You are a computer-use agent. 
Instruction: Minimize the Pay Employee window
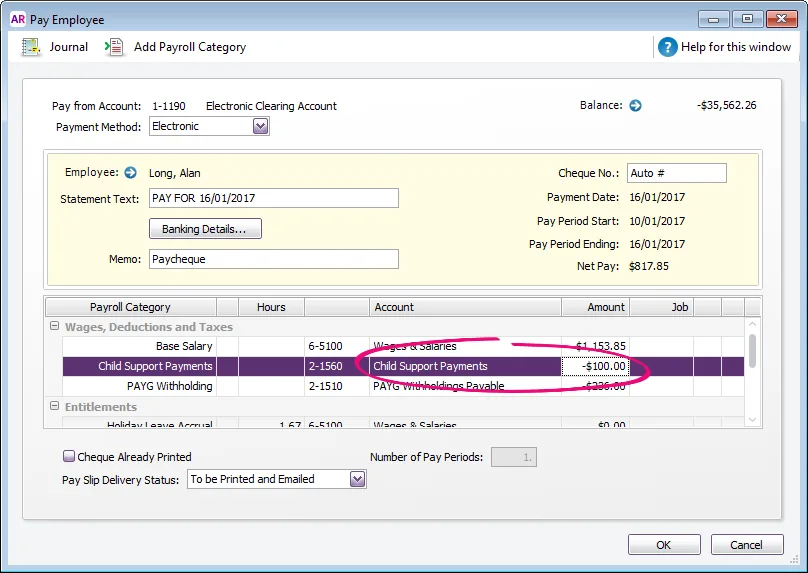pos(713,19)
